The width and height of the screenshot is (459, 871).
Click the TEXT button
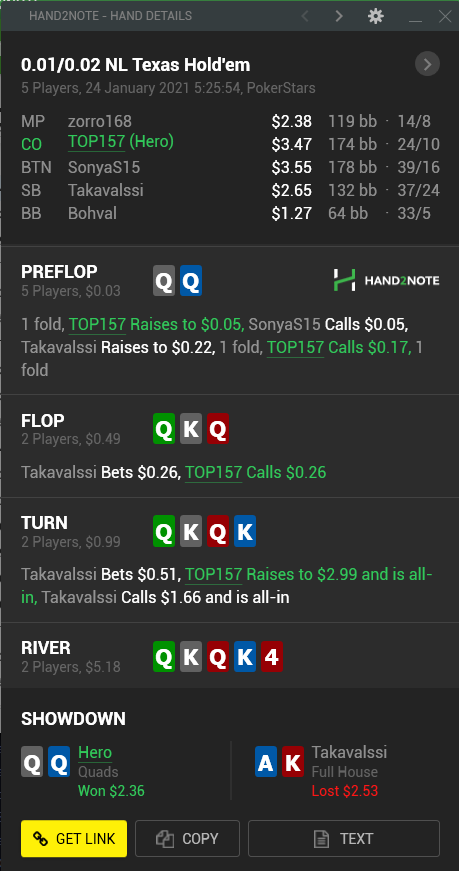[343, 838]
